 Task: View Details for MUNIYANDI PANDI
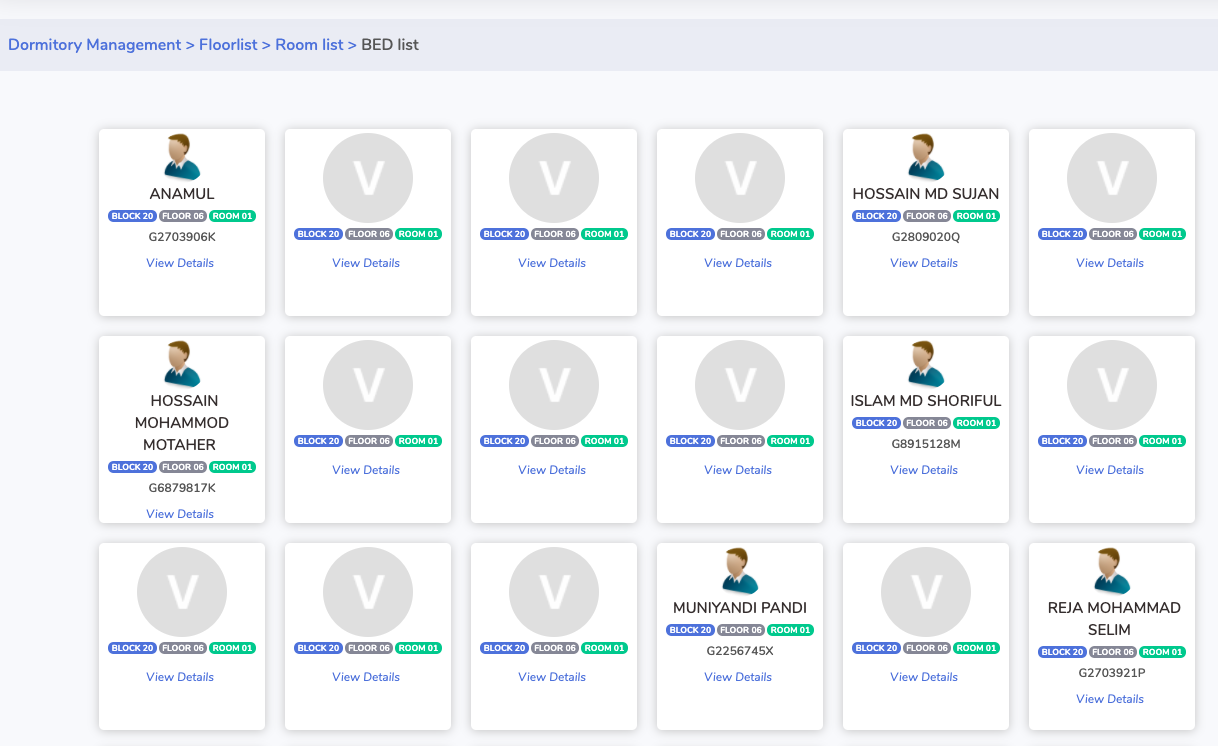[738, 677]
